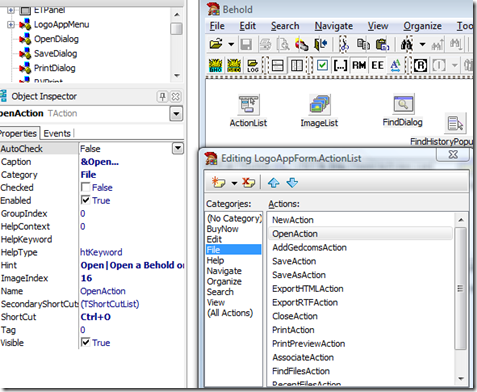Select PrintDialog in the structure tree

(x=55, y=68)
